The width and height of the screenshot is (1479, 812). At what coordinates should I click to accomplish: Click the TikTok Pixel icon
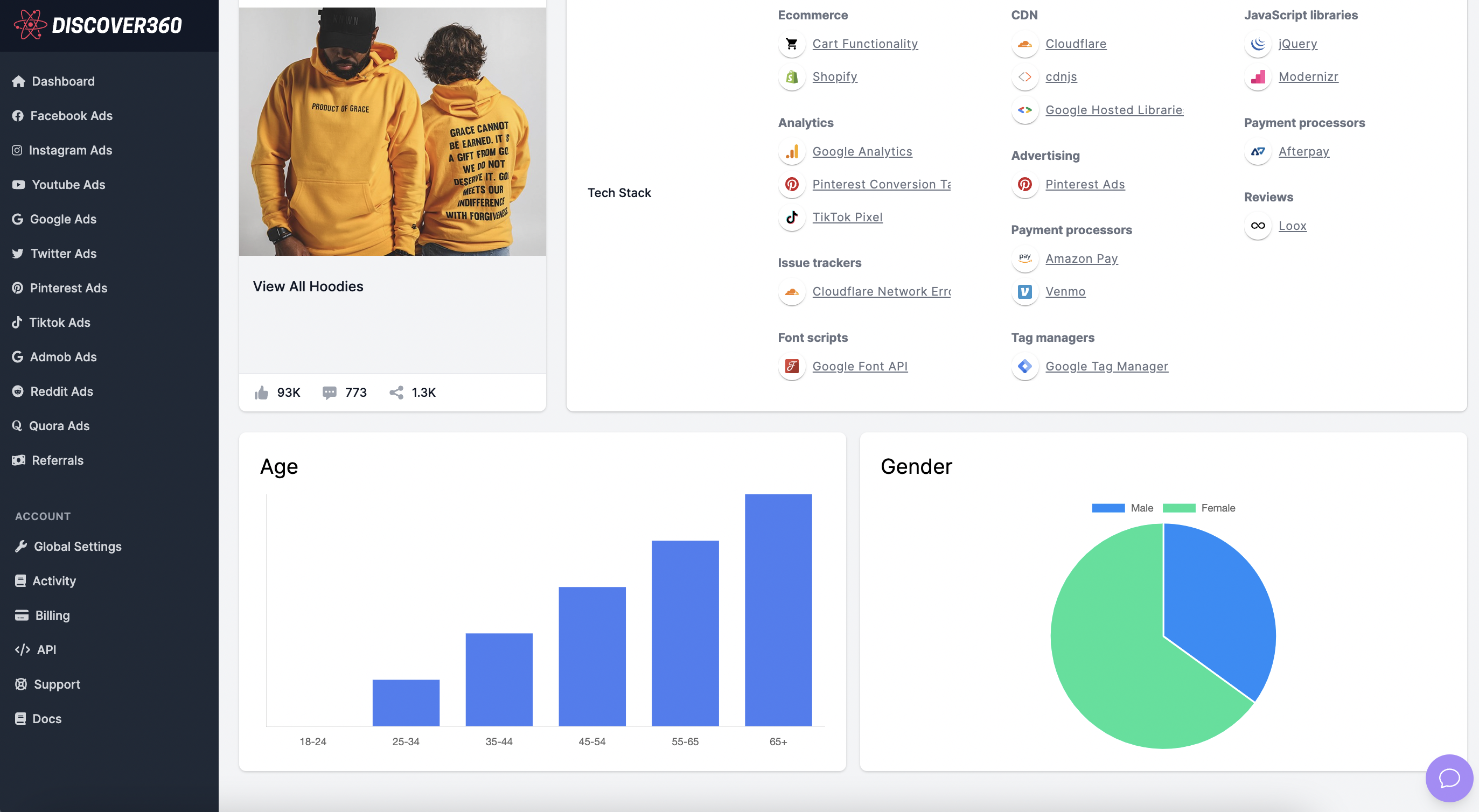click(x=792, y=218)
